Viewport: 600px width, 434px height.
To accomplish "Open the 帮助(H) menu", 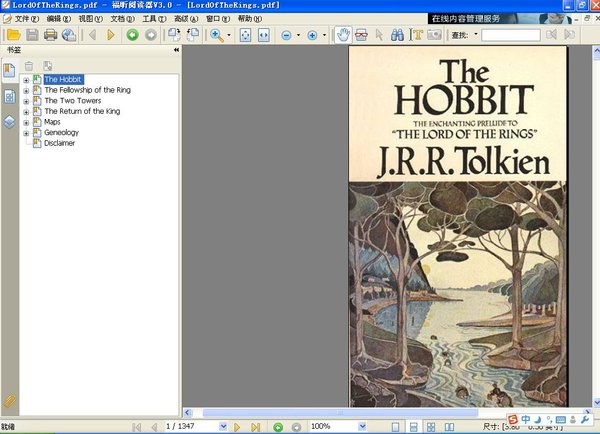I will pyautogui.click(x=251, y=19).
